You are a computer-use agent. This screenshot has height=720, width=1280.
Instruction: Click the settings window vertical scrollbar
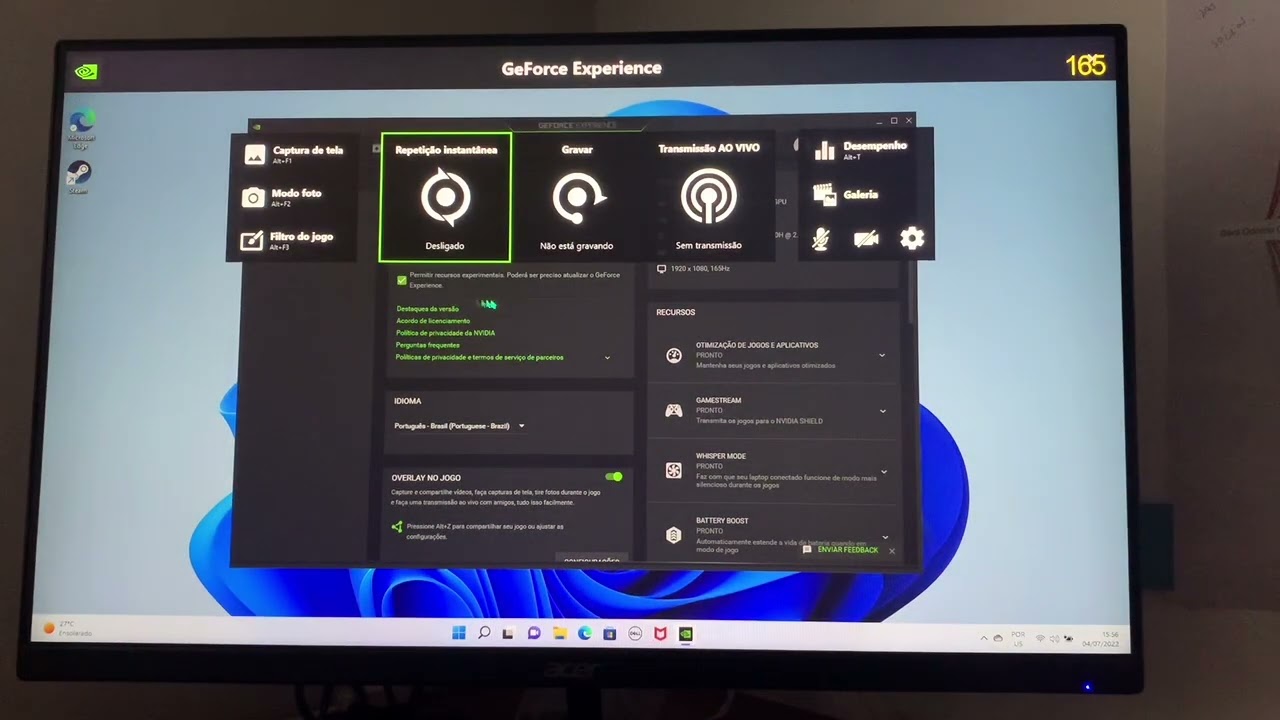click(x=911, y=290)
